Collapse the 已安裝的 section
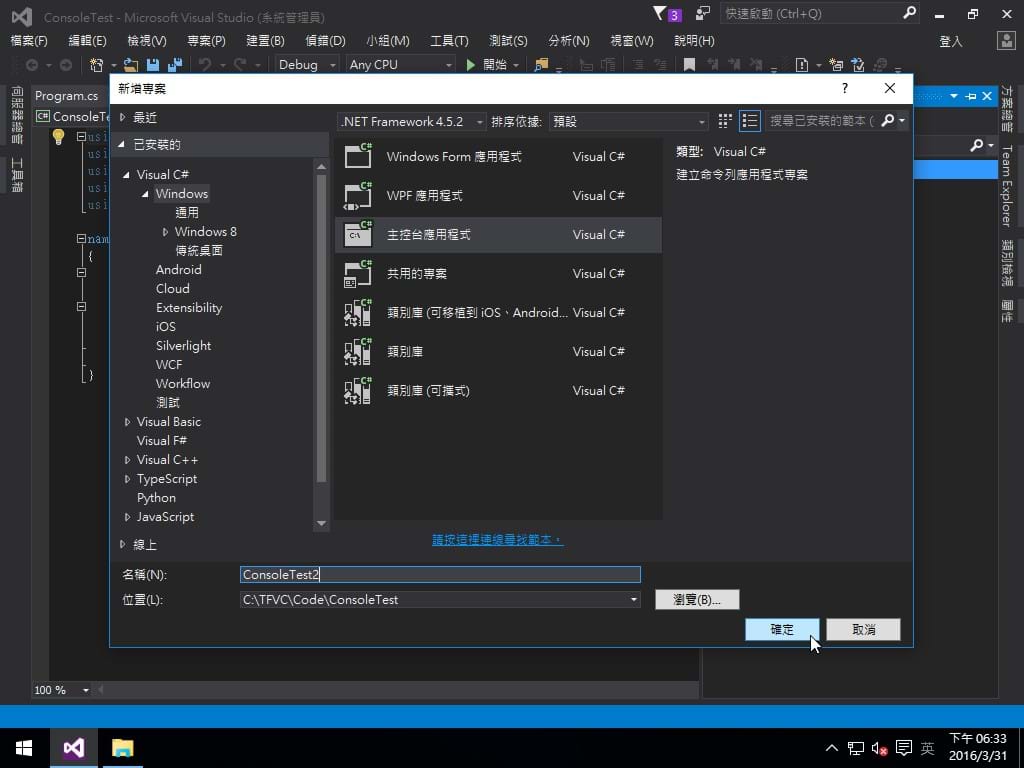1024x768 pixels. point(122,144)
